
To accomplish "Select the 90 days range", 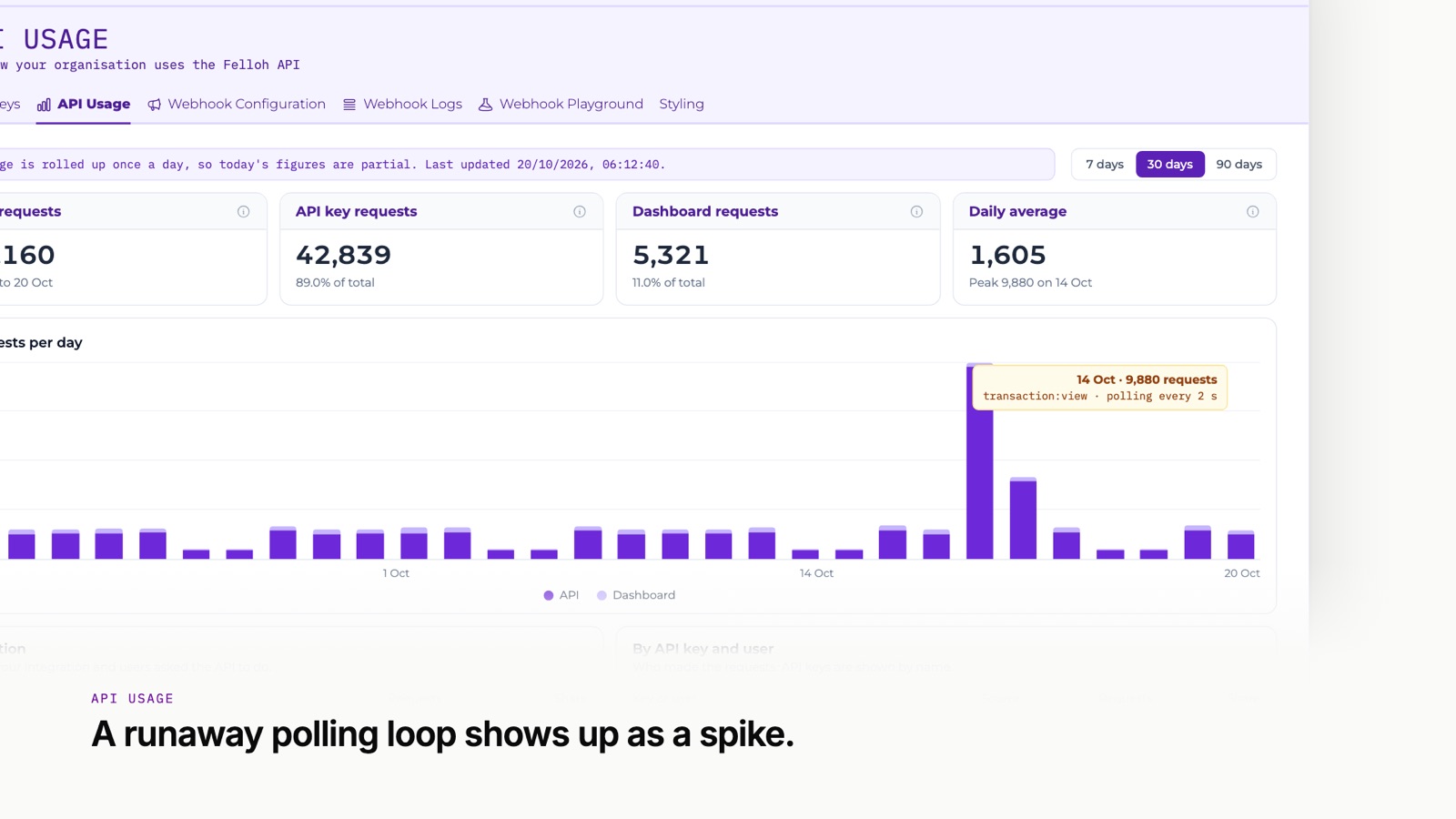I will 1239,165.
